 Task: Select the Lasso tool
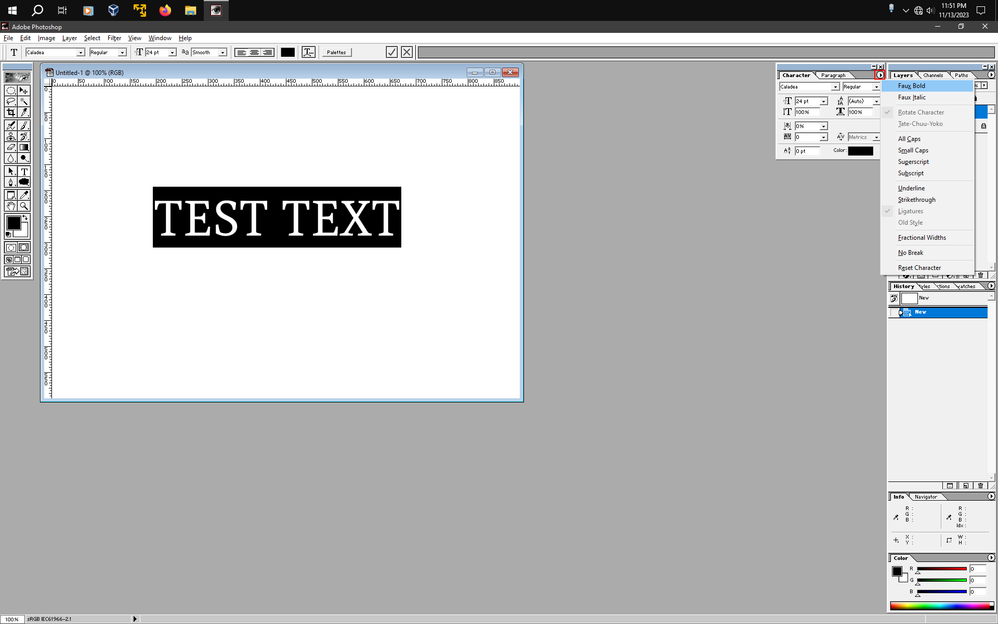click(9, 100)
